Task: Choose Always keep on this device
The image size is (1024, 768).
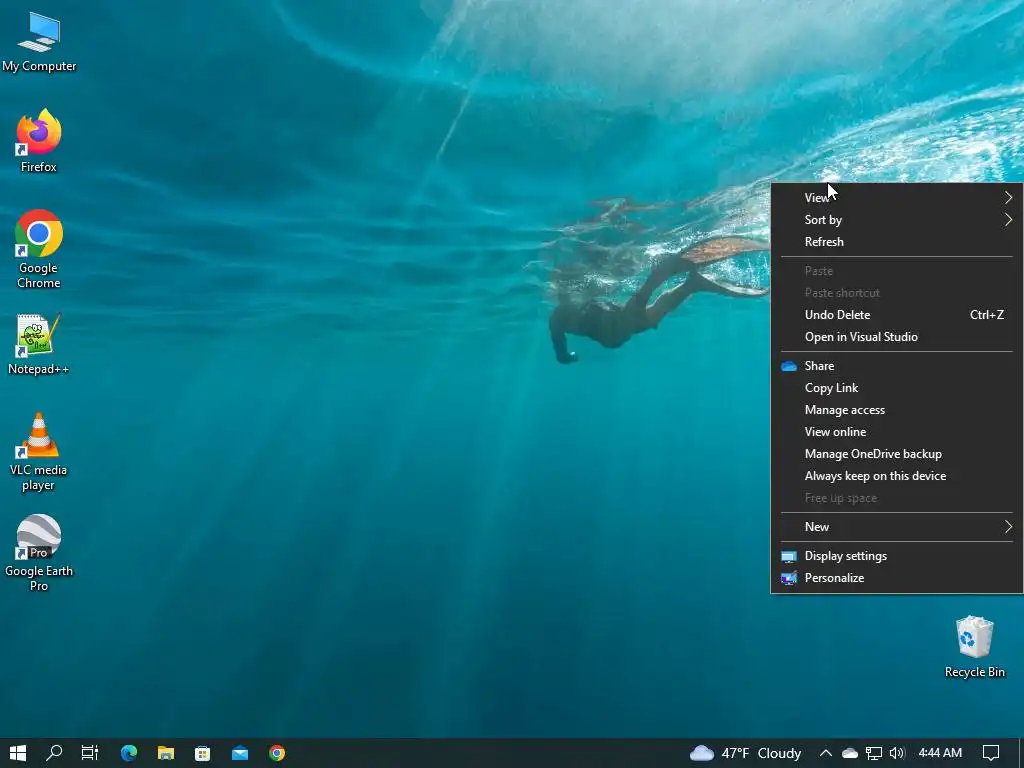Action: (x=897, y=476)
